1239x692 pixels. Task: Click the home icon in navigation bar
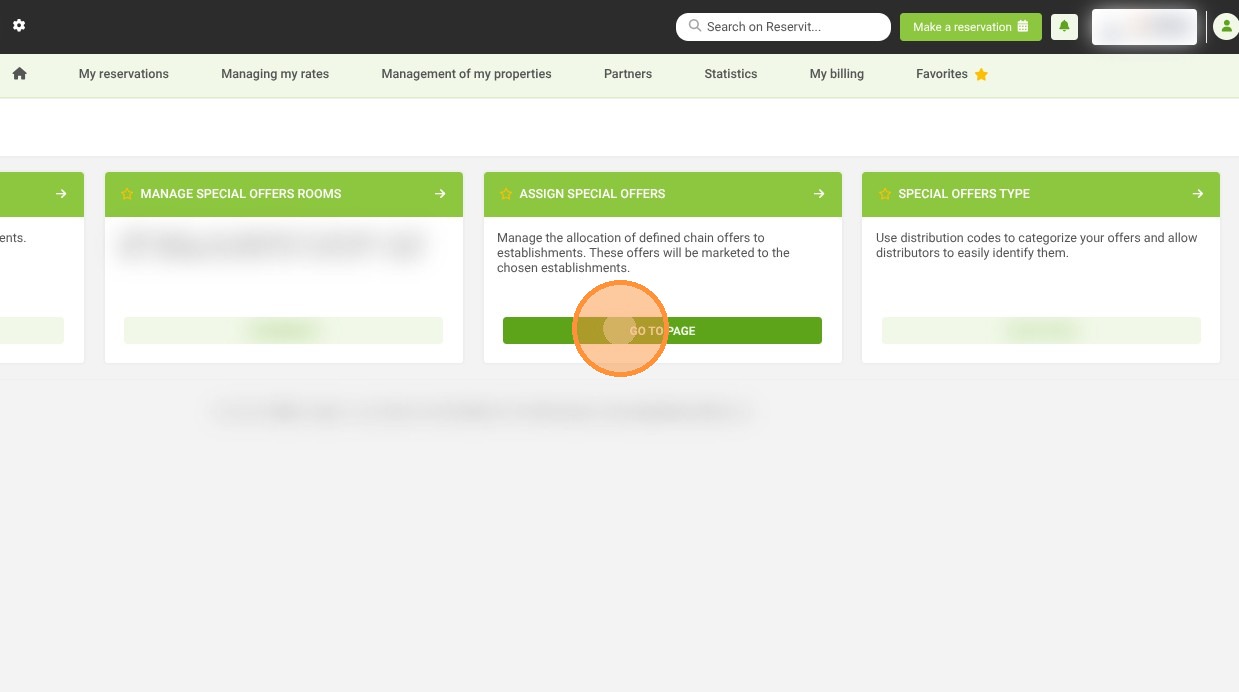[x=19, y=74]
